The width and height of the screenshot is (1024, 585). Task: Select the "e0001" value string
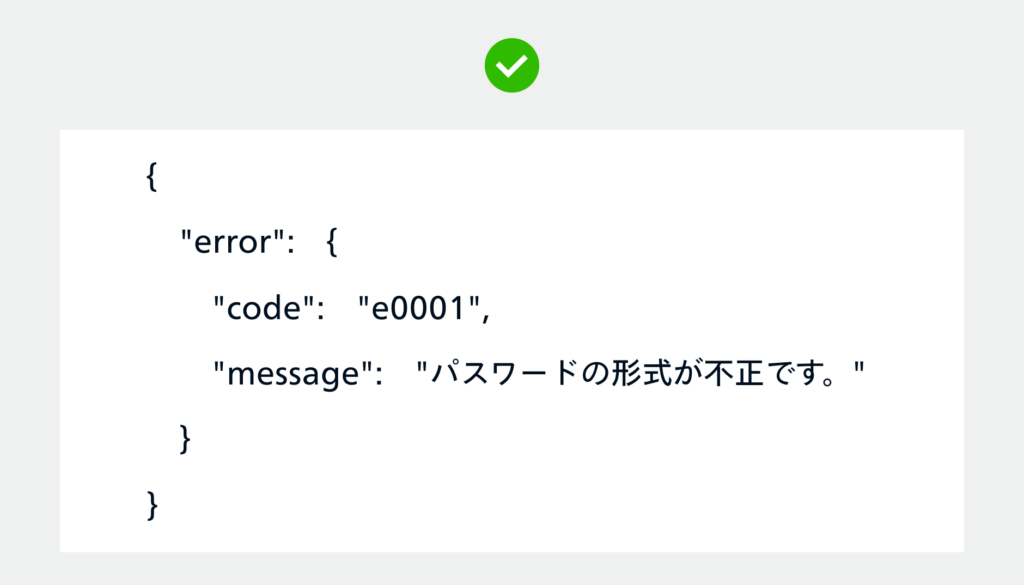[x=418, y=309]
